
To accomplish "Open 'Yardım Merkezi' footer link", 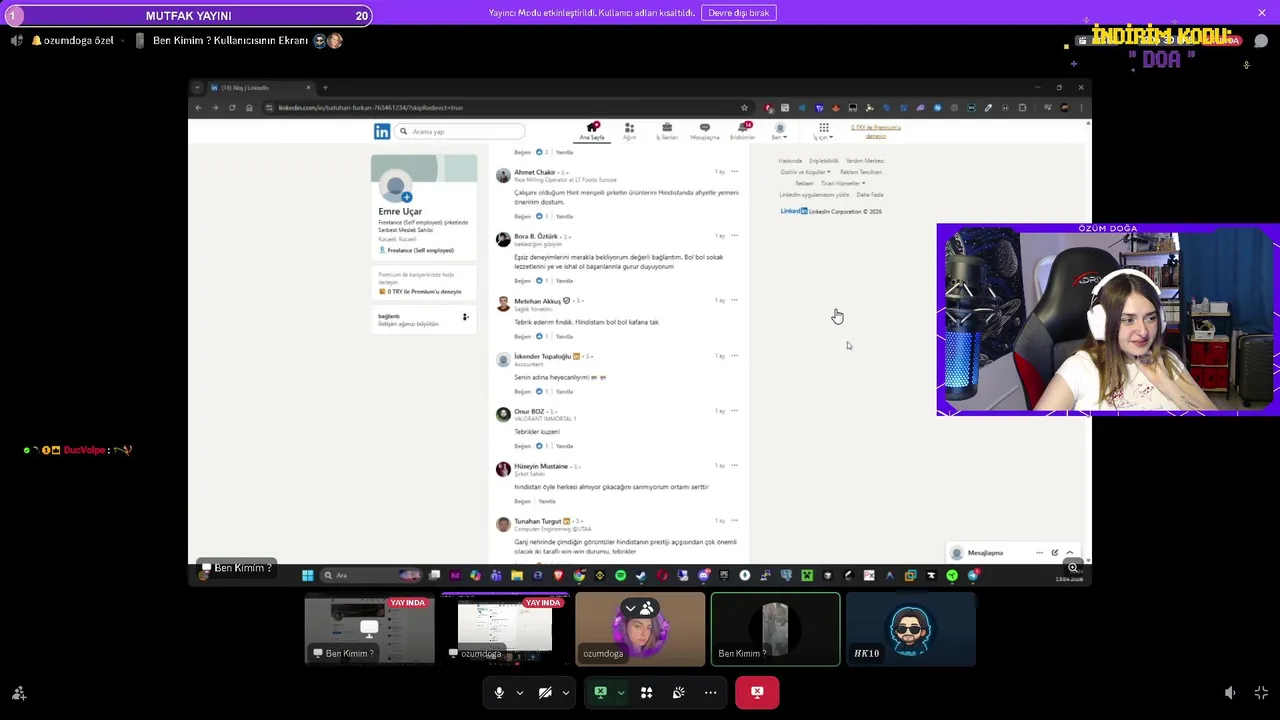I will click(865, 161).
